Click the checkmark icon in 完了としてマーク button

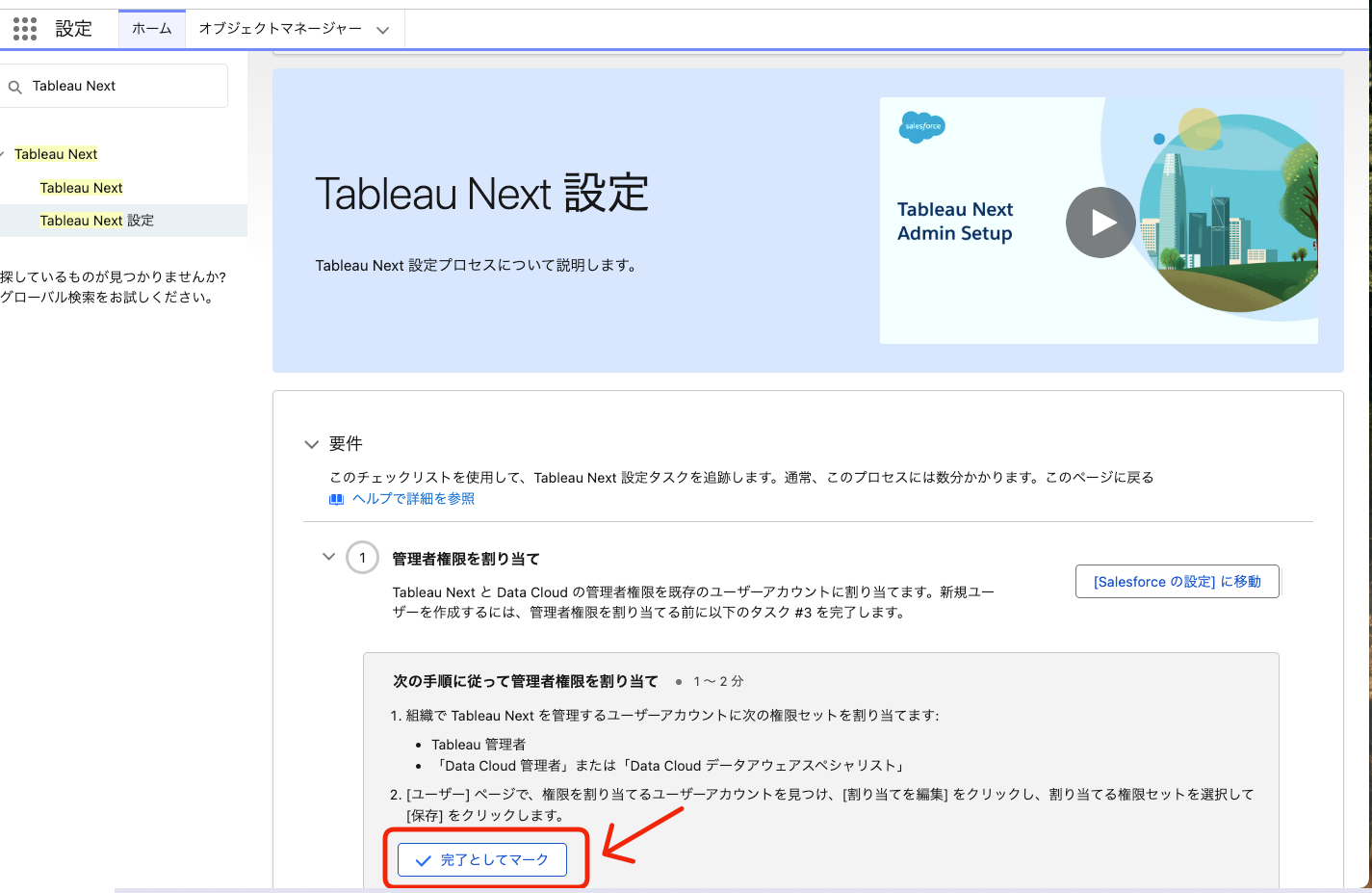click(423, 860)
